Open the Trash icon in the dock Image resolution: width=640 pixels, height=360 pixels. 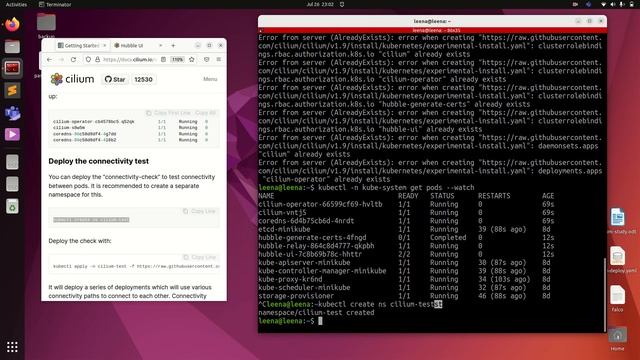pos(12,206)
